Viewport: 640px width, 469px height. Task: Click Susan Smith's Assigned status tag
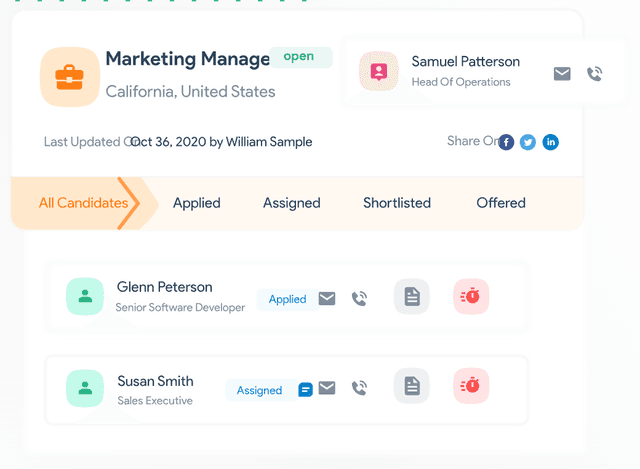259,390
